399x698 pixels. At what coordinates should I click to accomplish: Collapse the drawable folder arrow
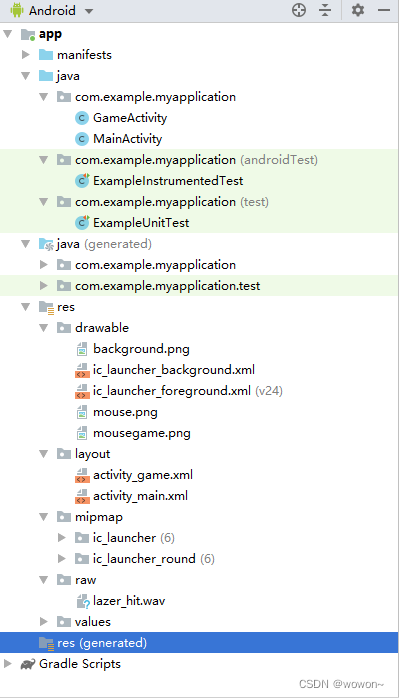click(x=44, y=328)
